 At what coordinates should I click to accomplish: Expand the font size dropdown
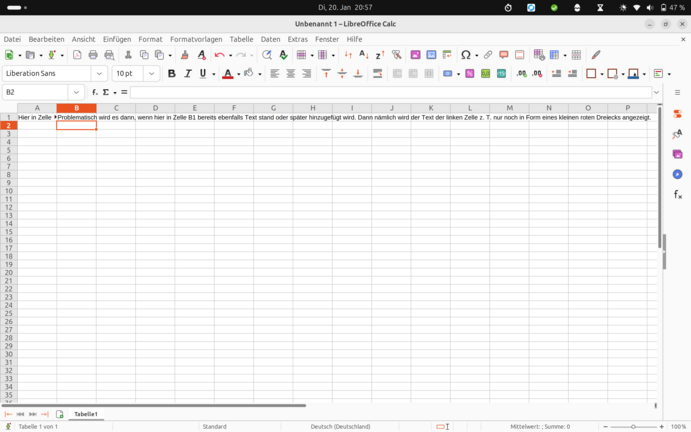click(x=152, y=74)
